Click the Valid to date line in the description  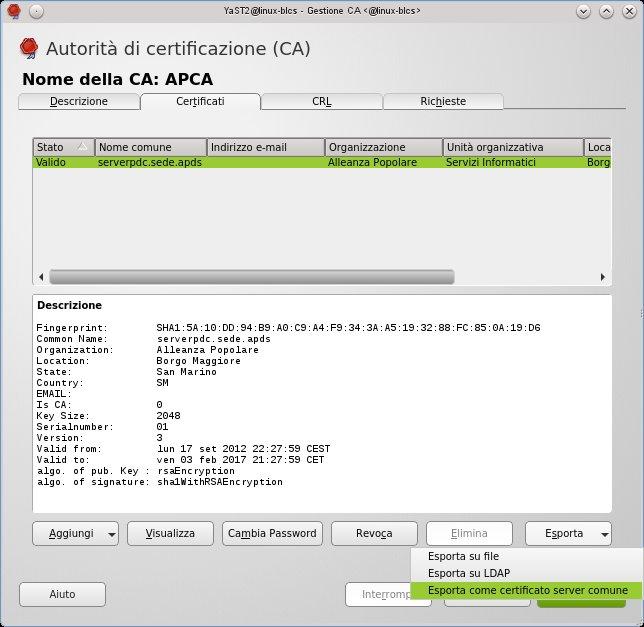click(180, 460)
